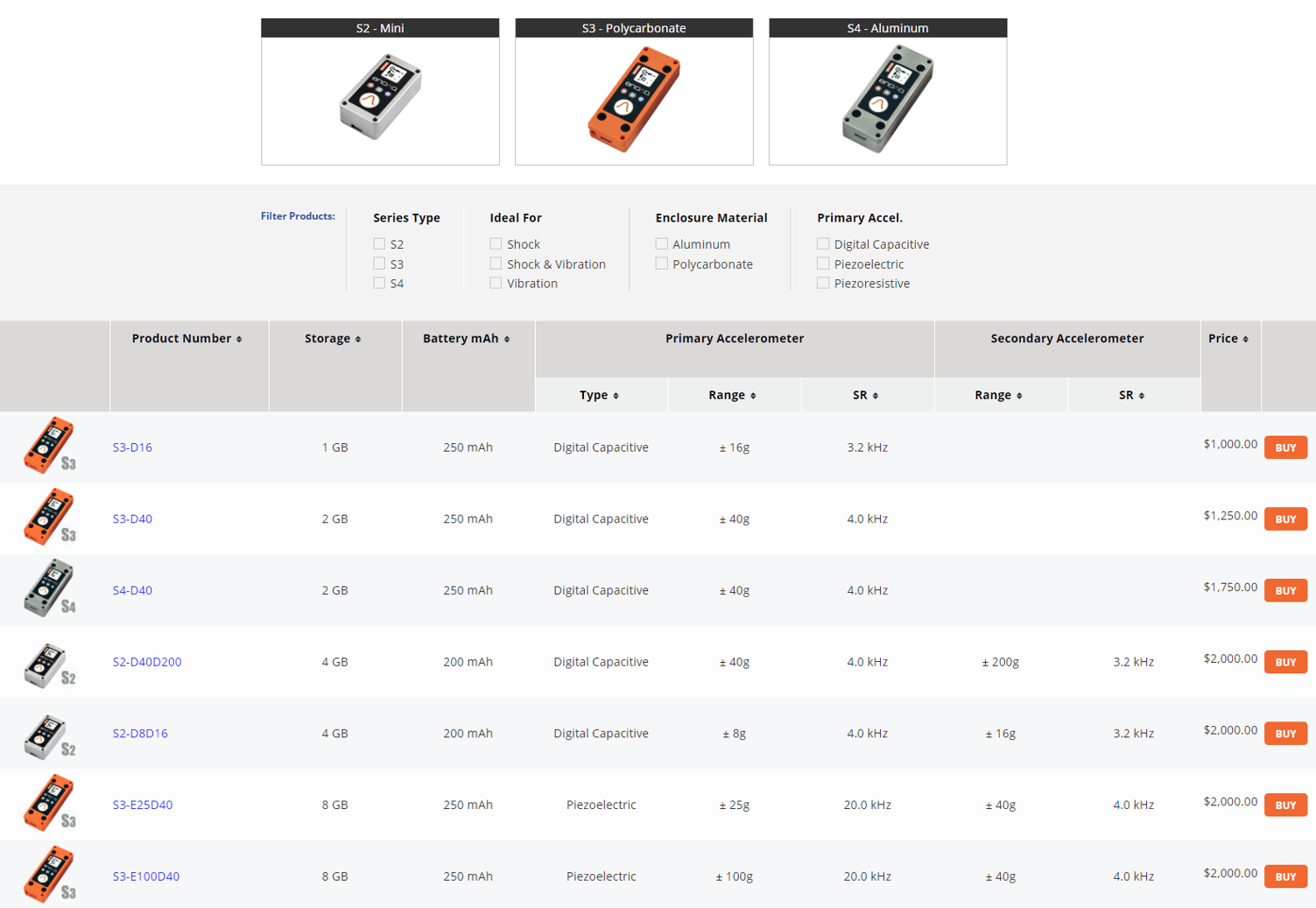Check the Digital Capacitive filter
Screen dimensions: 1316x908
(x=823, y=243)
